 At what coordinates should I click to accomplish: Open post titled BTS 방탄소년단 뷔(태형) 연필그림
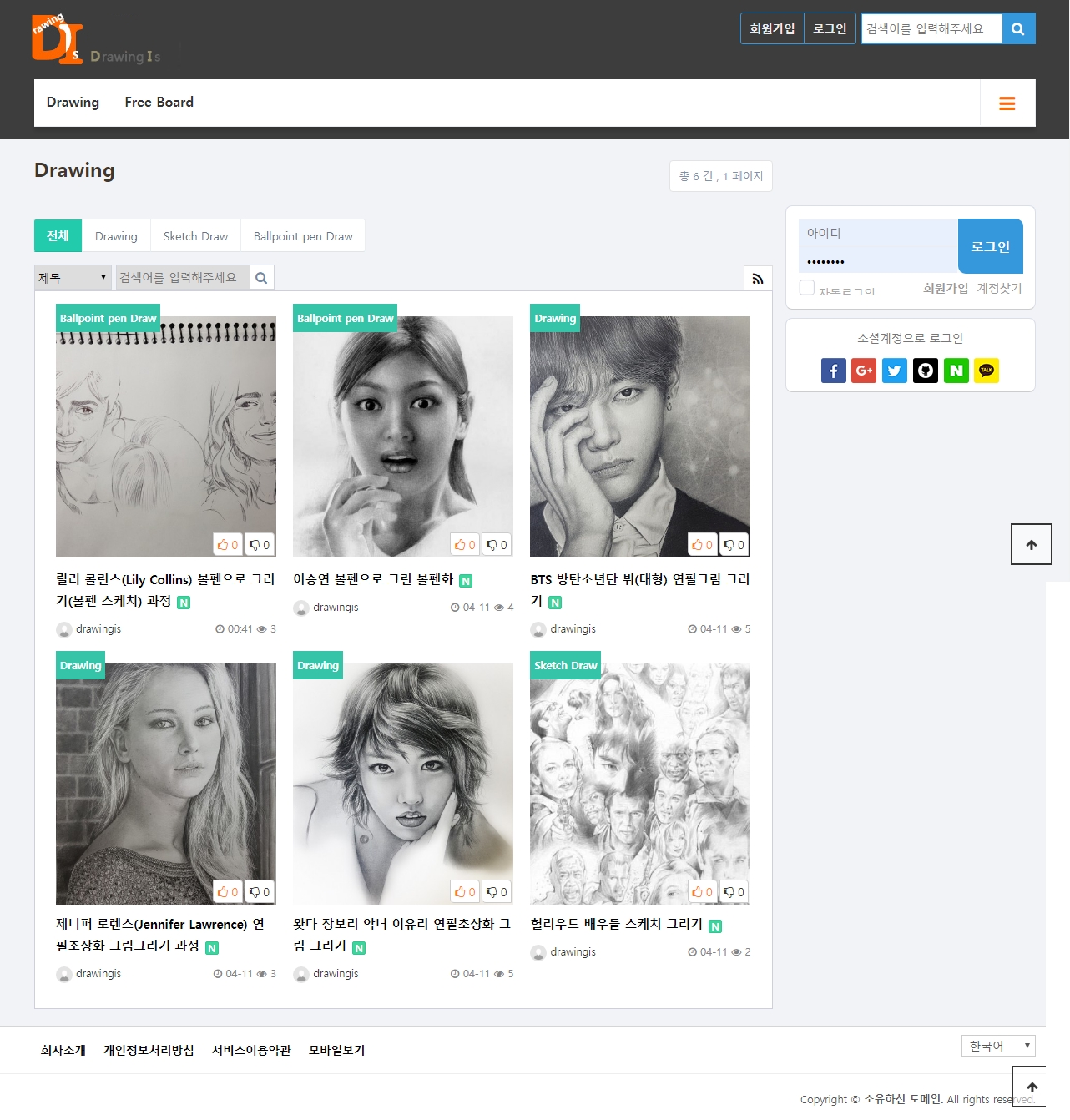[640, 590]
